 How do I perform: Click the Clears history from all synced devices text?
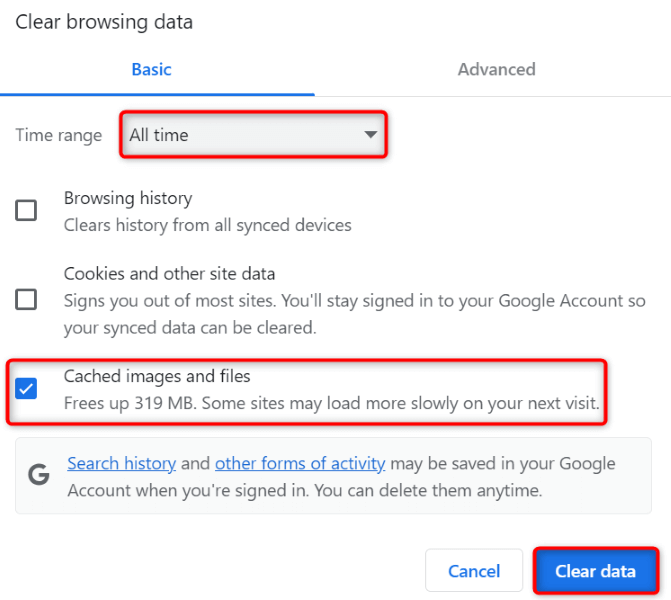[x=207, y=225]
